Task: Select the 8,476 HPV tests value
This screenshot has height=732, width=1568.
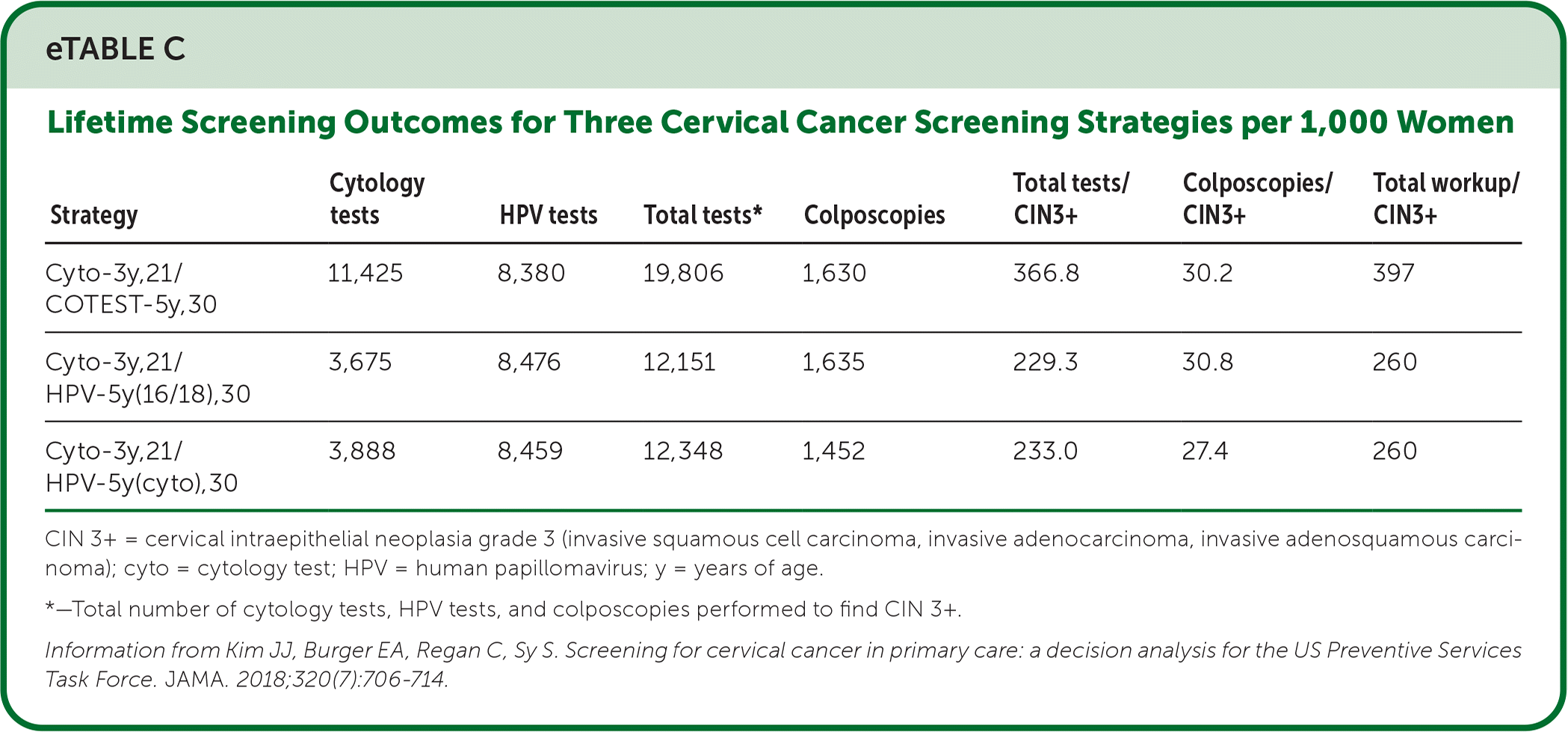Action: [528, 362]
